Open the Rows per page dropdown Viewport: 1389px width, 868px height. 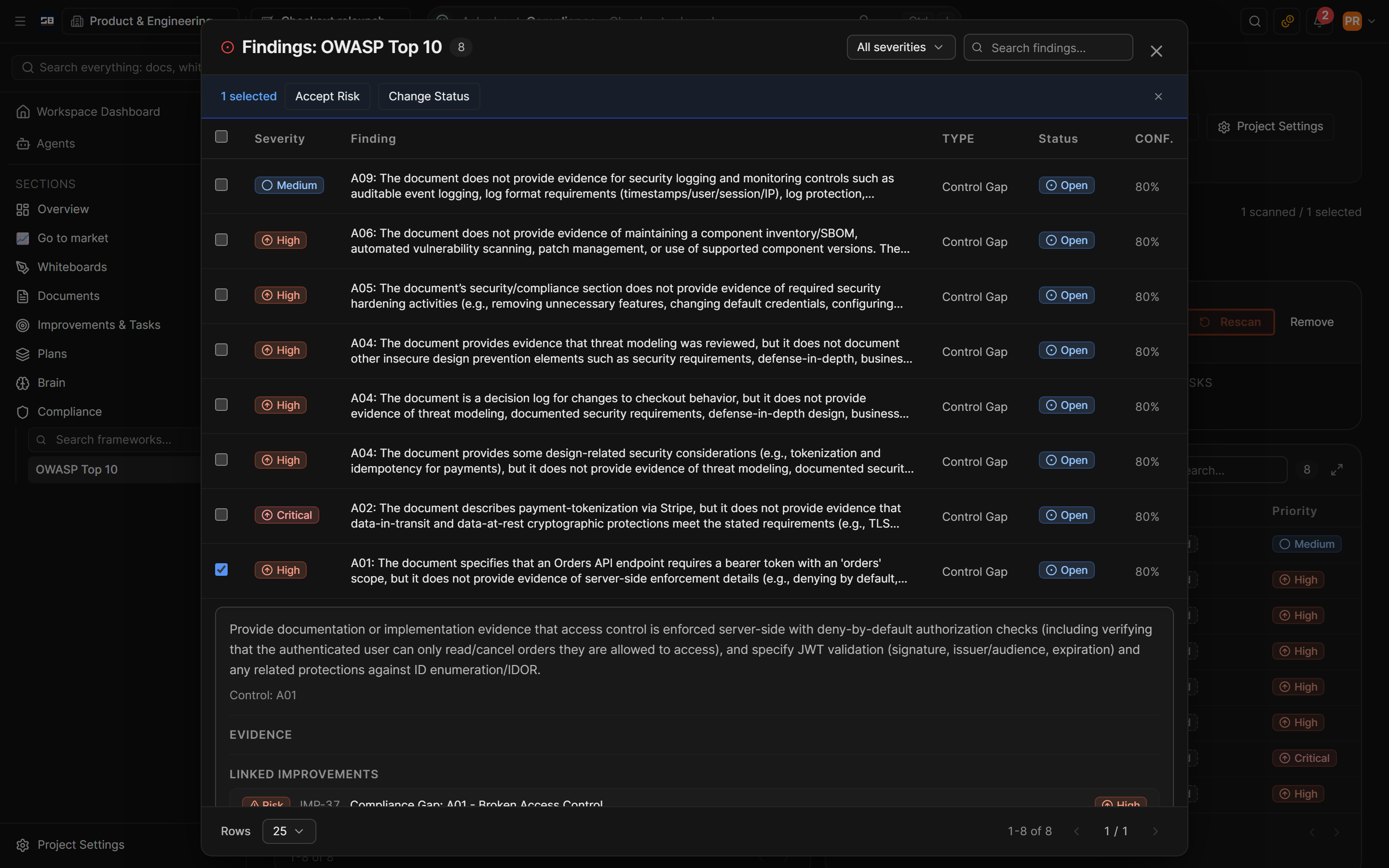pyautogui.click(x=289, y=831)
